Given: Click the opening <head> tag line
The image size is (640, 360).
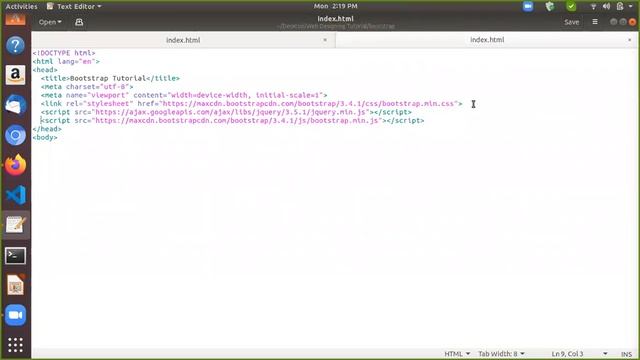Looking at the screenshot, I should (45, 70).
